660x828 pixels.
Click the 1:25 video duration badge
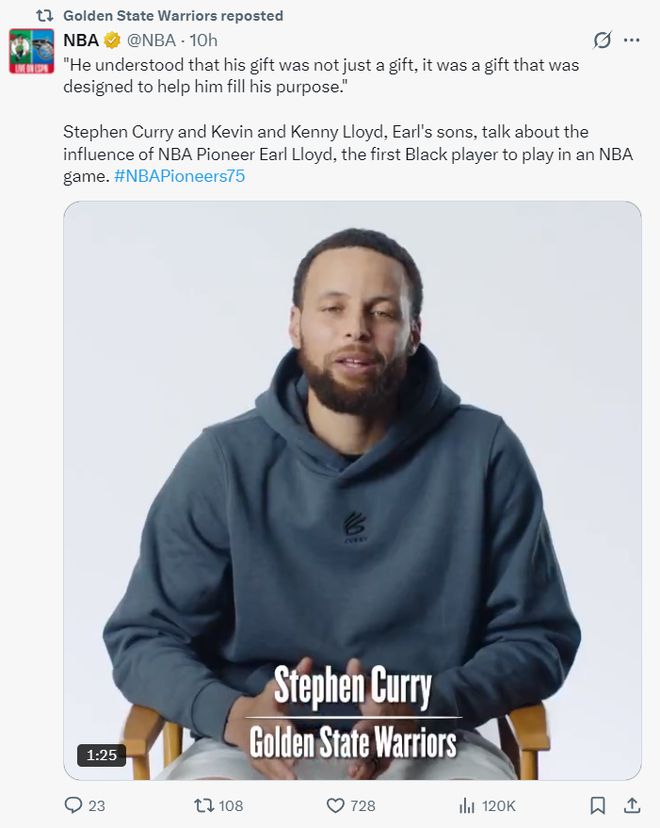102,755
